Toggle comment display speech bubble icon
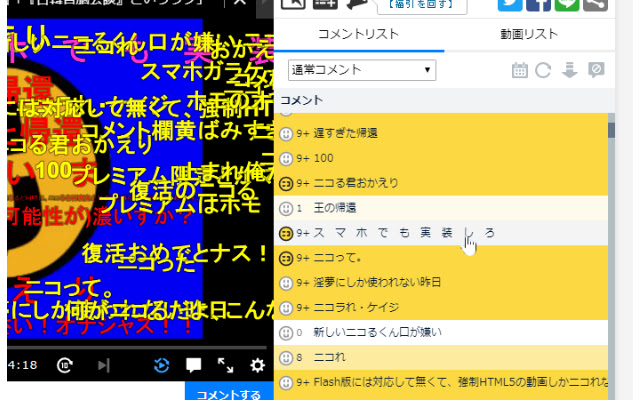The image size is (640, 400). coord(193,365)
